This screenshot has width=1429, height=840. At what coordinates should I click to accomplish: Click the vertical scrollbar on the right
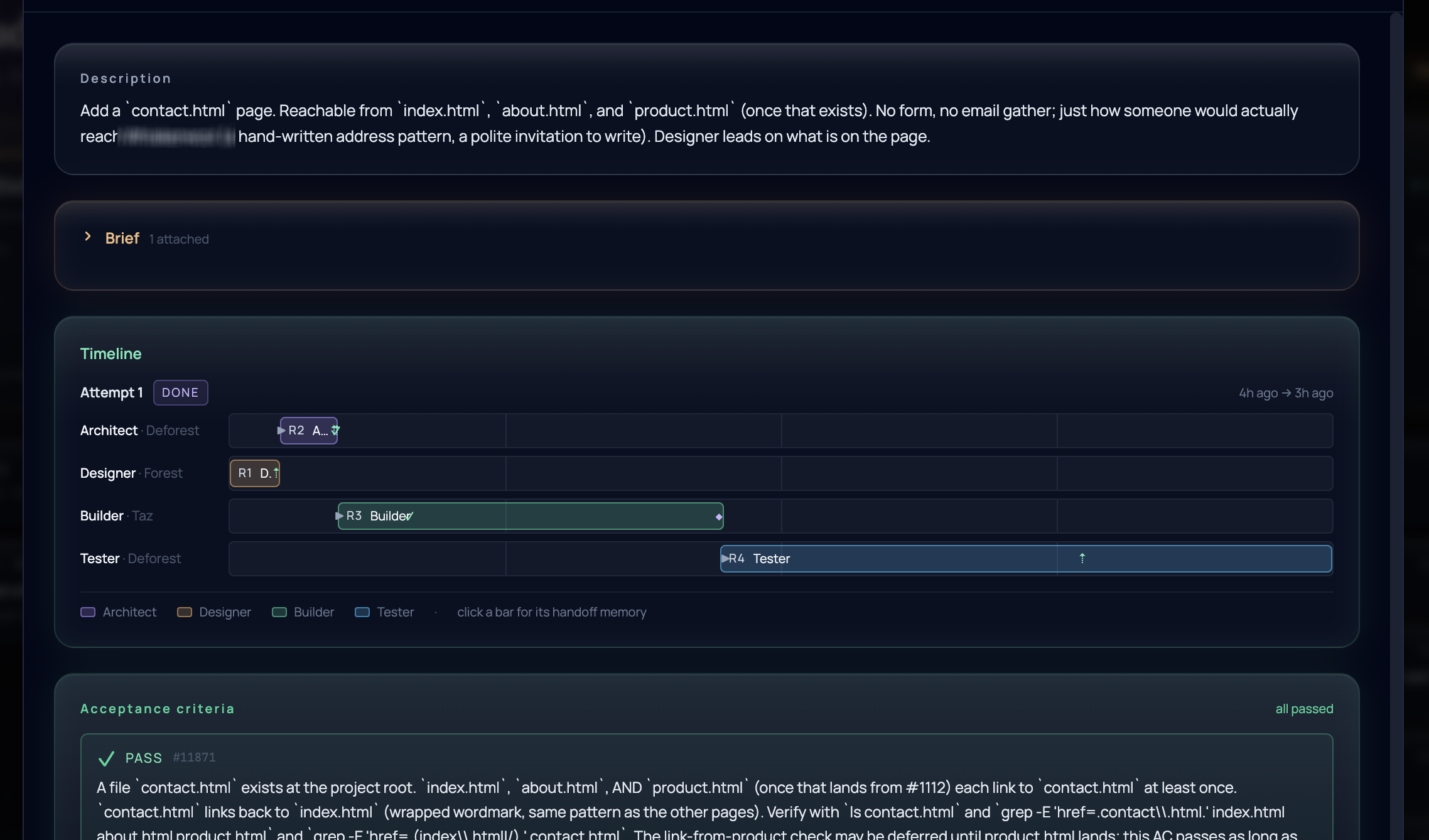(1396, 426)
